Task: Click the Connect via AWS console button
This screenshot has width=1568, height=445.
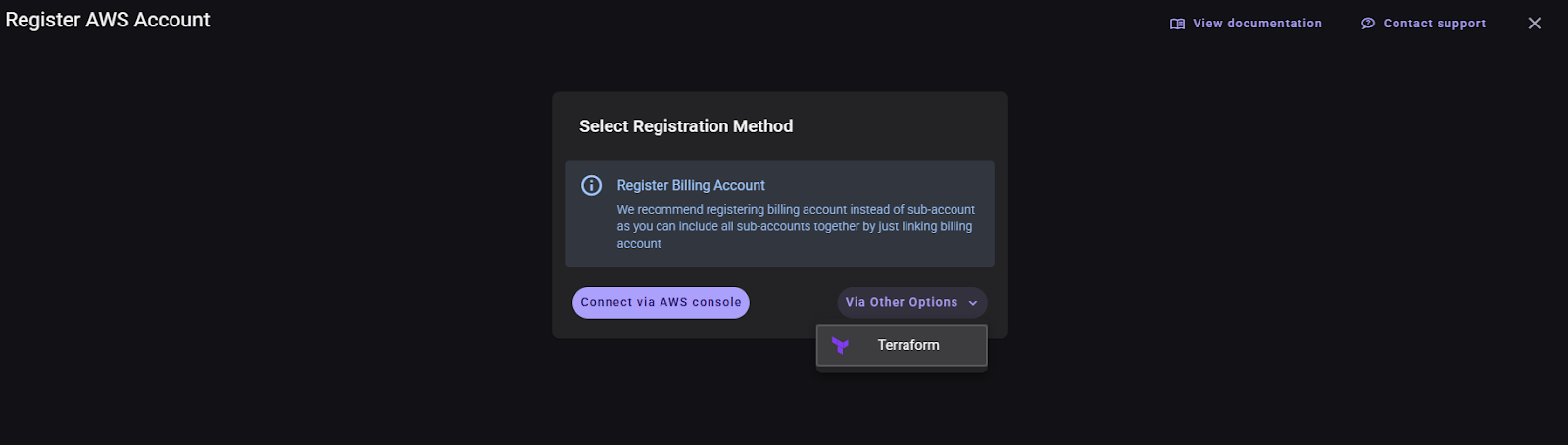Action: pos(661,302)
